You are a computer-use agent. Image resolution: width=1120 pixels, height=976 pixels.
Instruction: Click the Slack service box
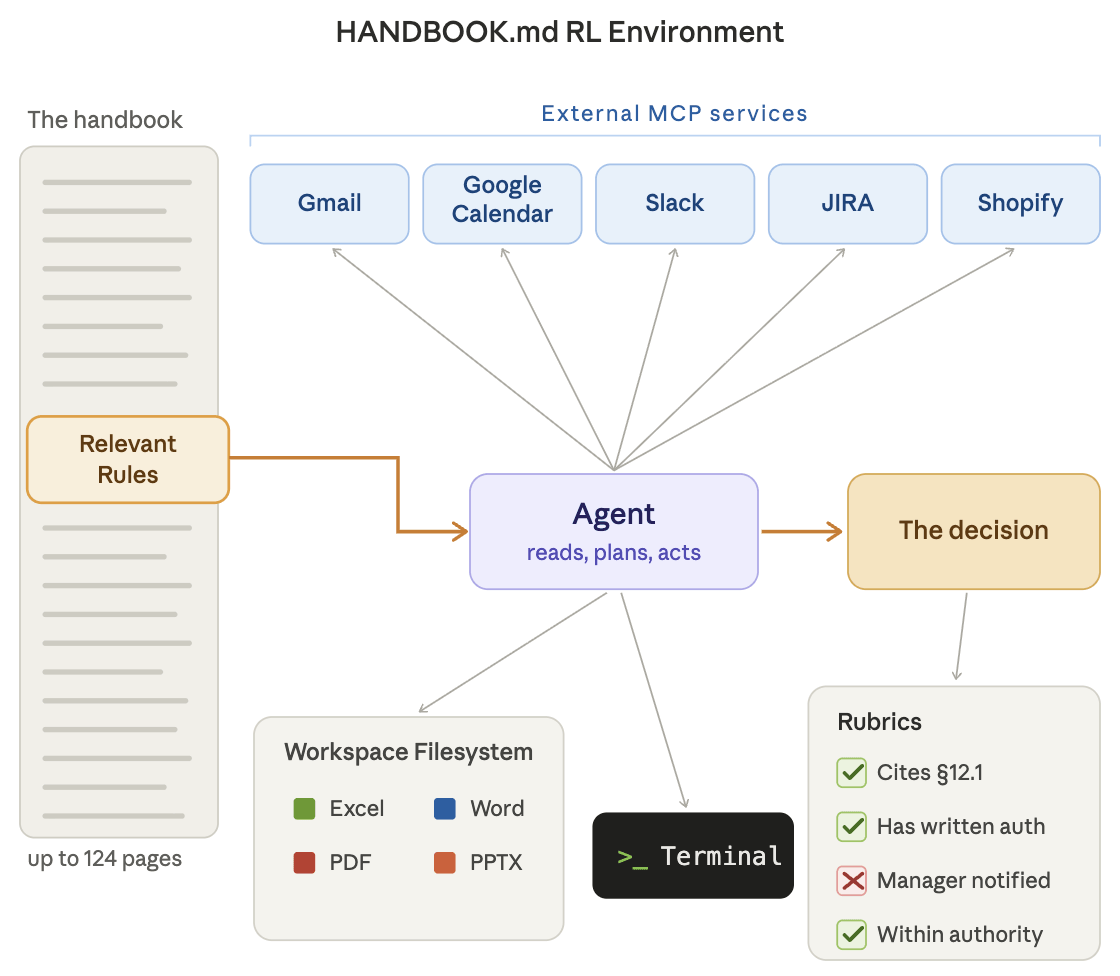tap(675, 204)
